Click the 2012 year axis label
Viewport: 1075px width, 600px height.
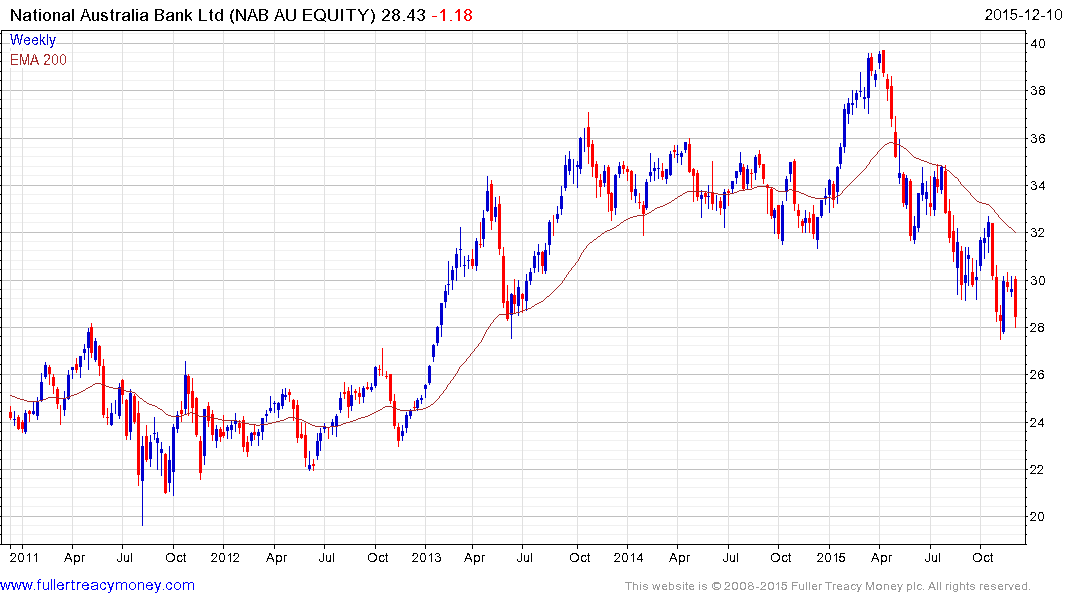pyautogui.click(x=225, y=557)
